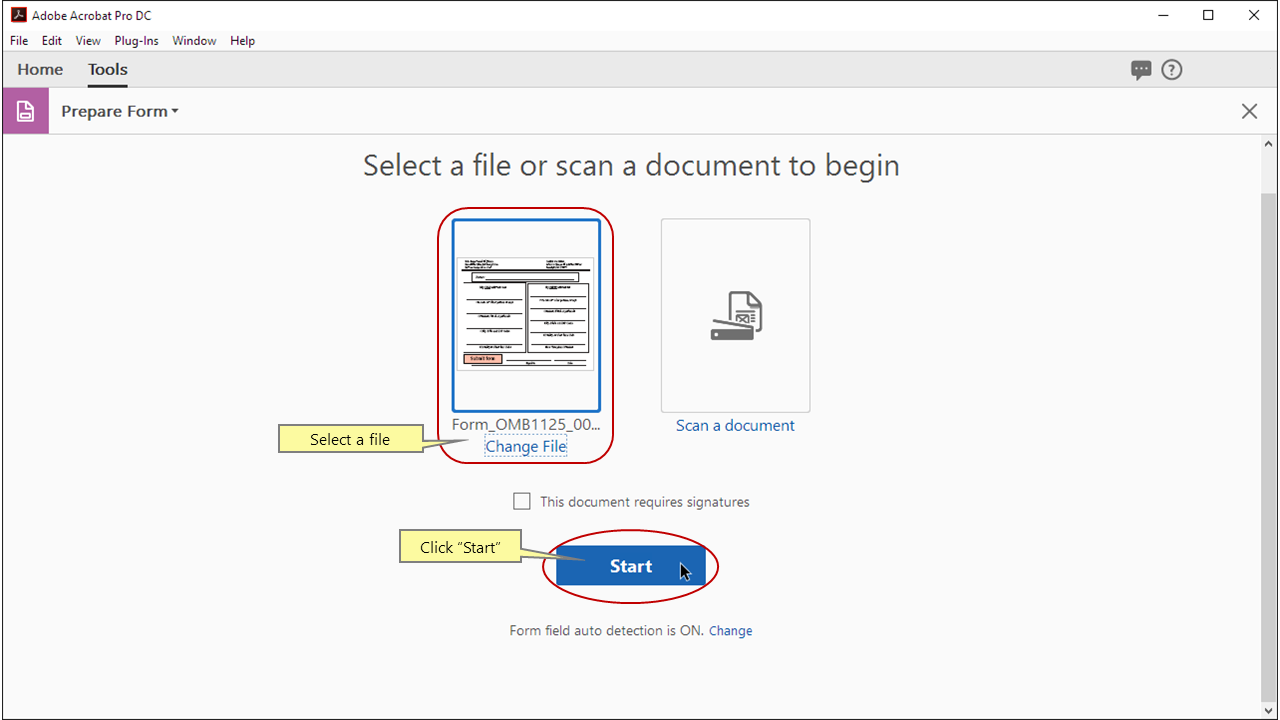Open the File menu
Viewport: 1280px width, 720px height.
[x=18, y=40]
